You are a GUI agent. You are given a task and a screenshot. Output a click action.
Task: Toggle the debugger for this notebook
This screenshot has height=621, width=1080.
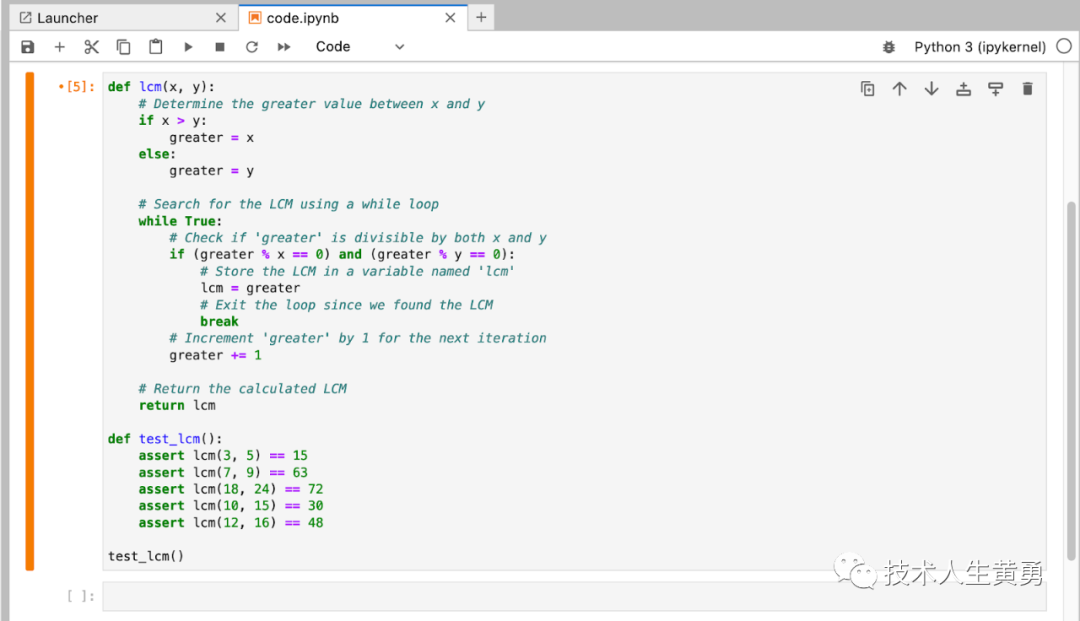[x=890, y=46]
